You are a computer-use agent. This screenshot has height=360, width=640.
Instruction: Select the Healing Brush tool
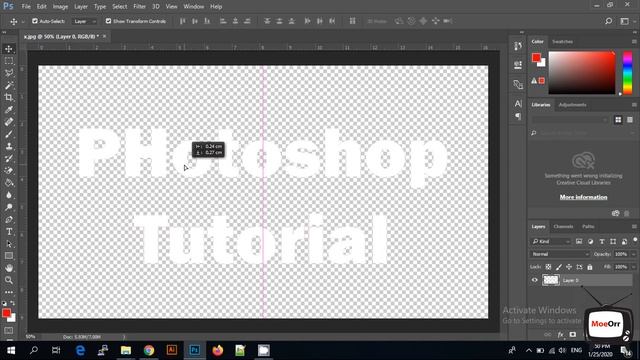pyautogui.click(x=9, y=122)
